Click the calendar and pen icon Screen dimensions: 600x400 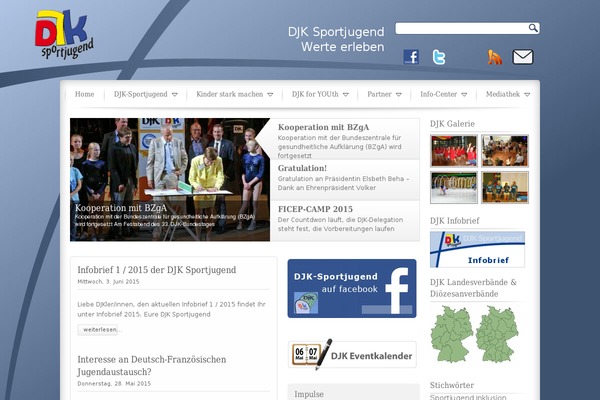312,354
